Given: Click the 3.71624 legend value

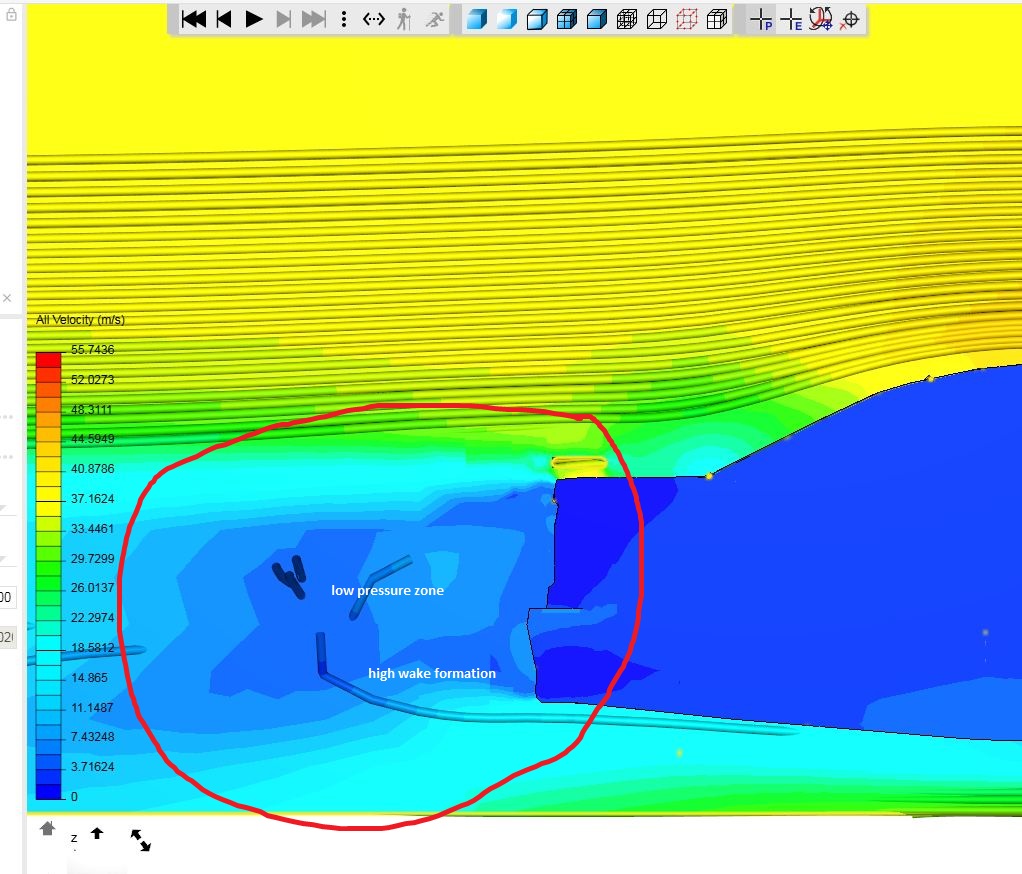Looking at the screenshot, I should (x=93, y=766).
